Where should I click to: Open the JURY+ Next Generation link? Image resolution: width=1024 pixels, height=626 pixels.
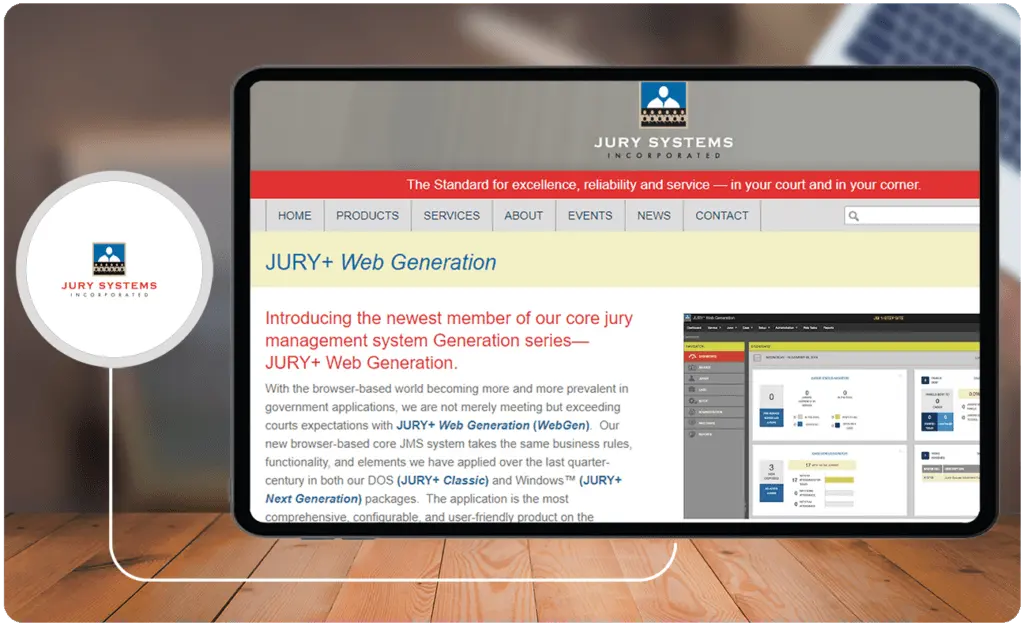[443, 490]
